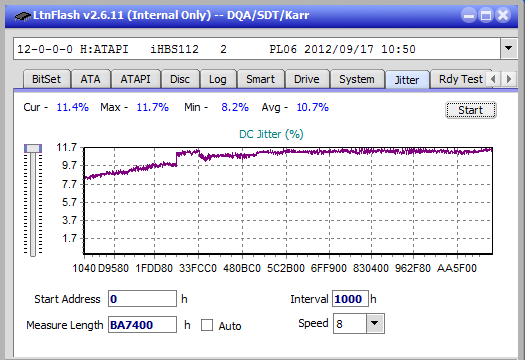Click the Interval input field
Viewport: 525px width, 360px height.
click(350, 299)
